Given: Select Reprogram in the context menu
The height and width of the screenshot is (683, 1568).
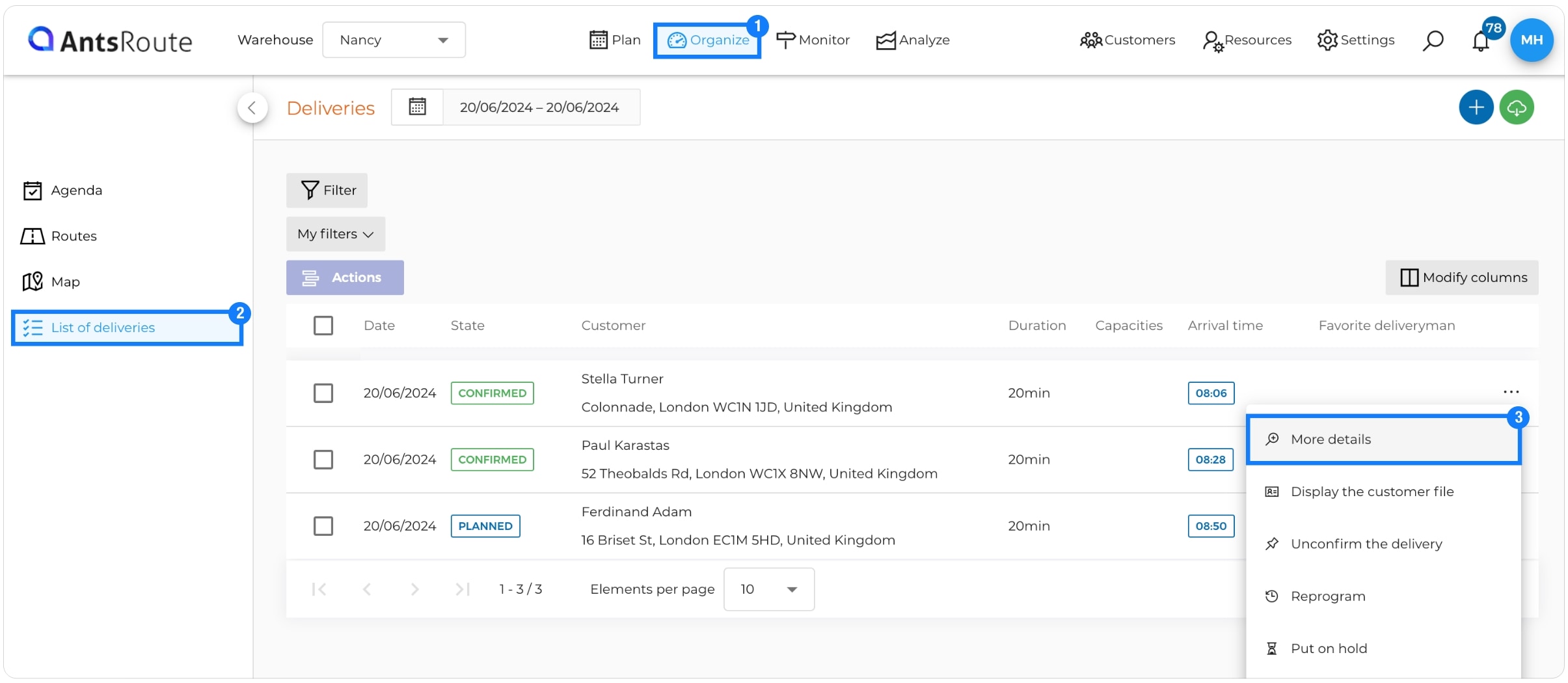Looking at the screenshot, I should pos(1384,596).
